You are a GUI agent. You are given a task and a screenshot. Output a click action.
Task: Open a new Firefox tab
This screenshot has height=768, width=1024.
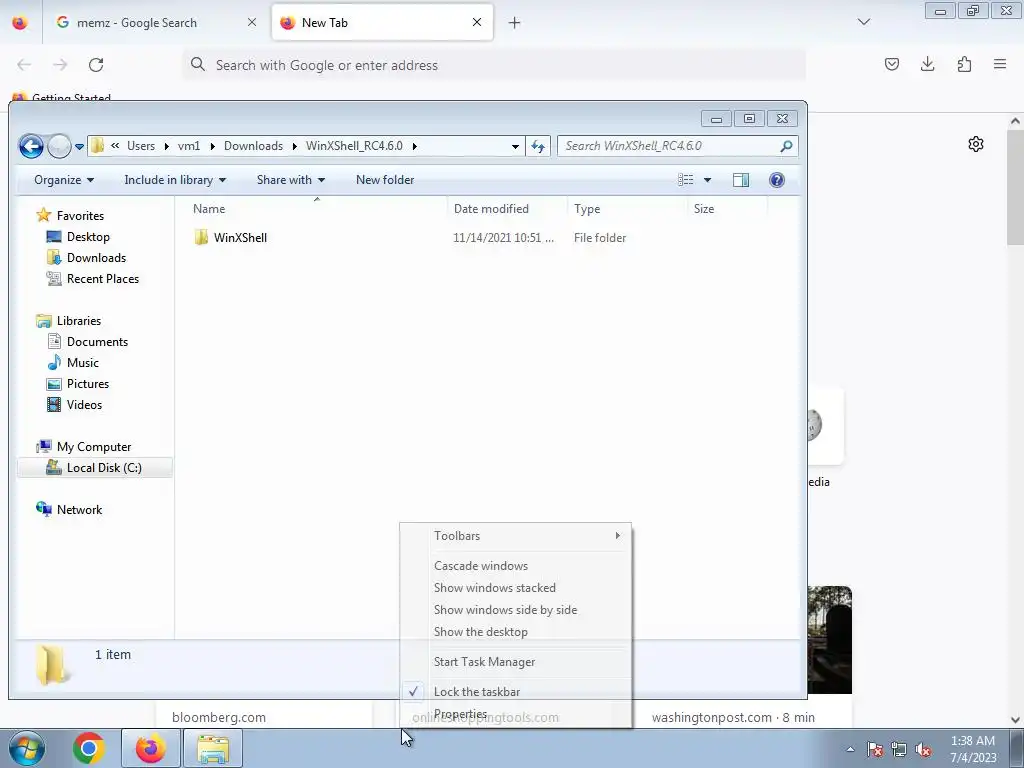coord(515,23)
